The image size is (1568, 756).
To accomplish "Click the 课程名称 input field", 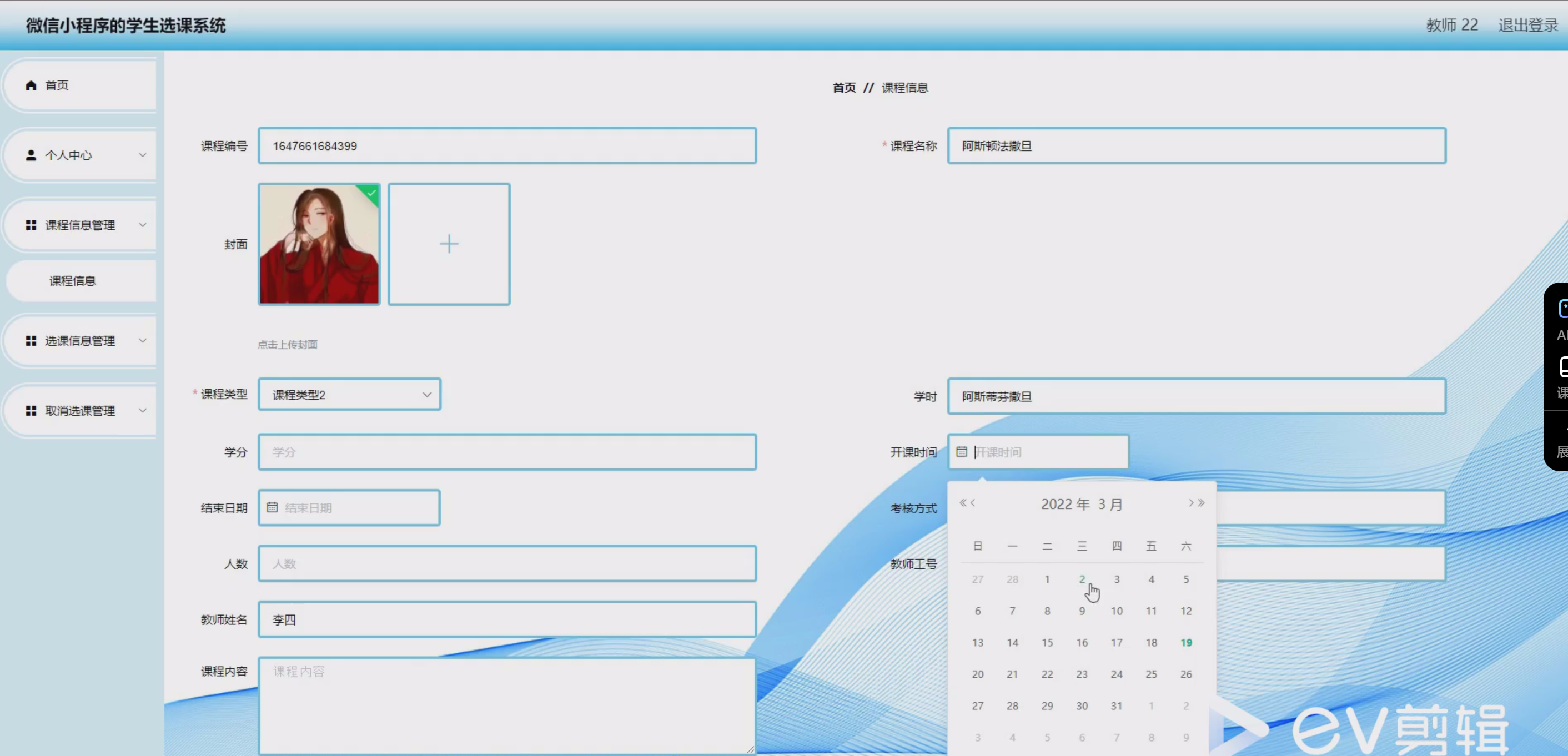I will click(x=1196, y=145).
